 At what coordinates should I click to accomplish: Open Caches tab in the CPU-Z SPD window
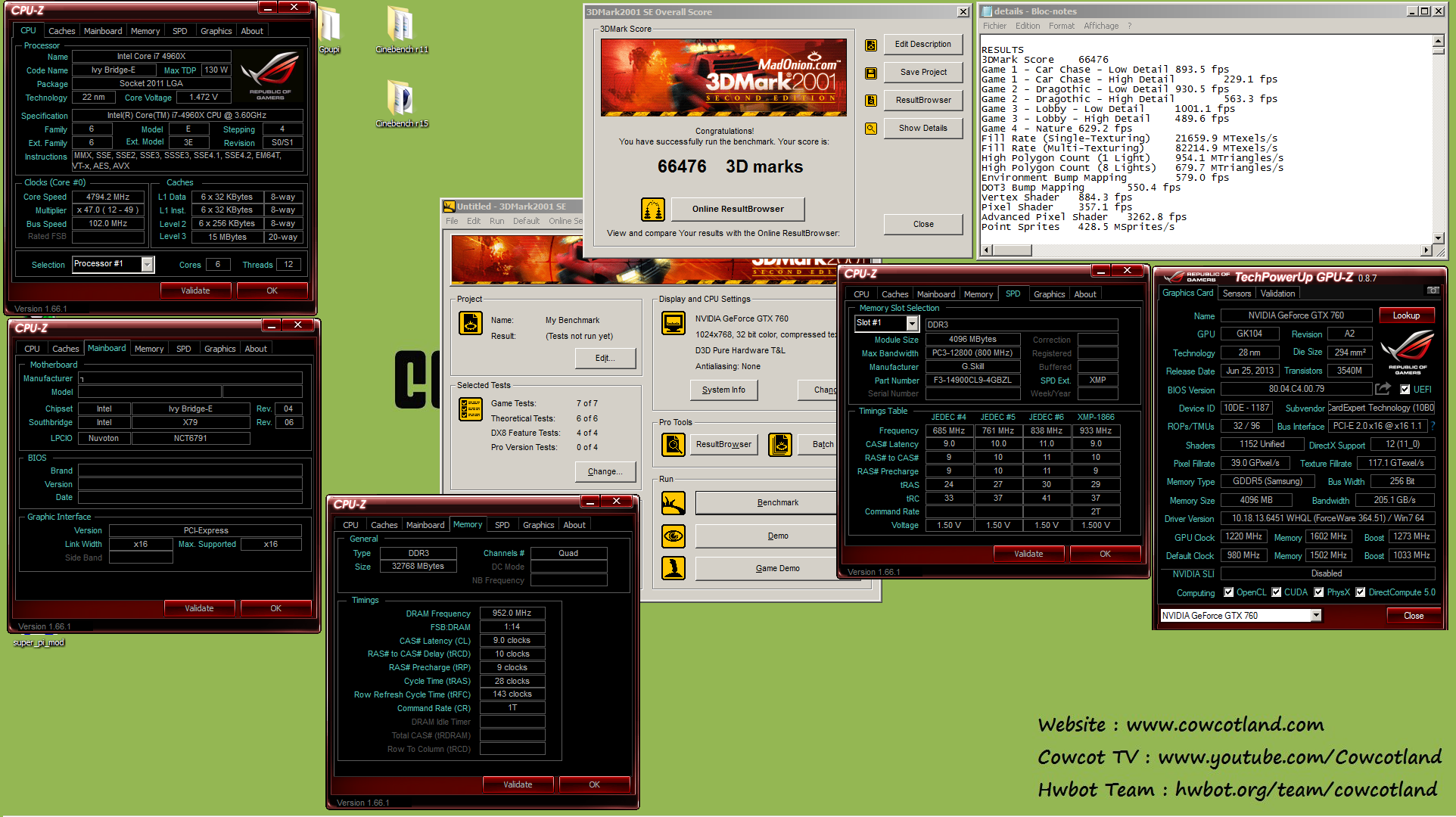[x=894, y=294]
